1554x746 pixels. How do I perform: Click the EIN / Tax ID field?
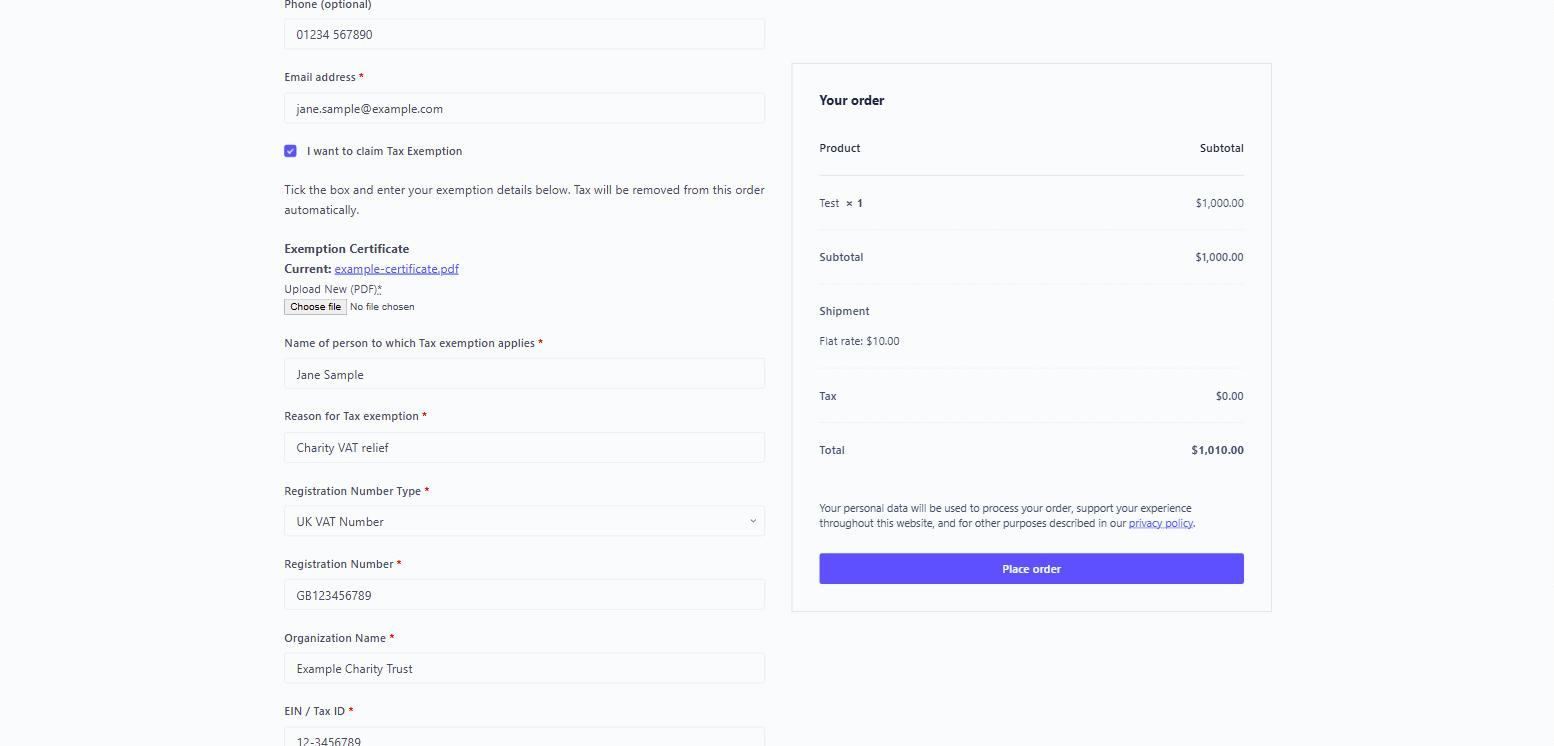[x=524, y=737]
